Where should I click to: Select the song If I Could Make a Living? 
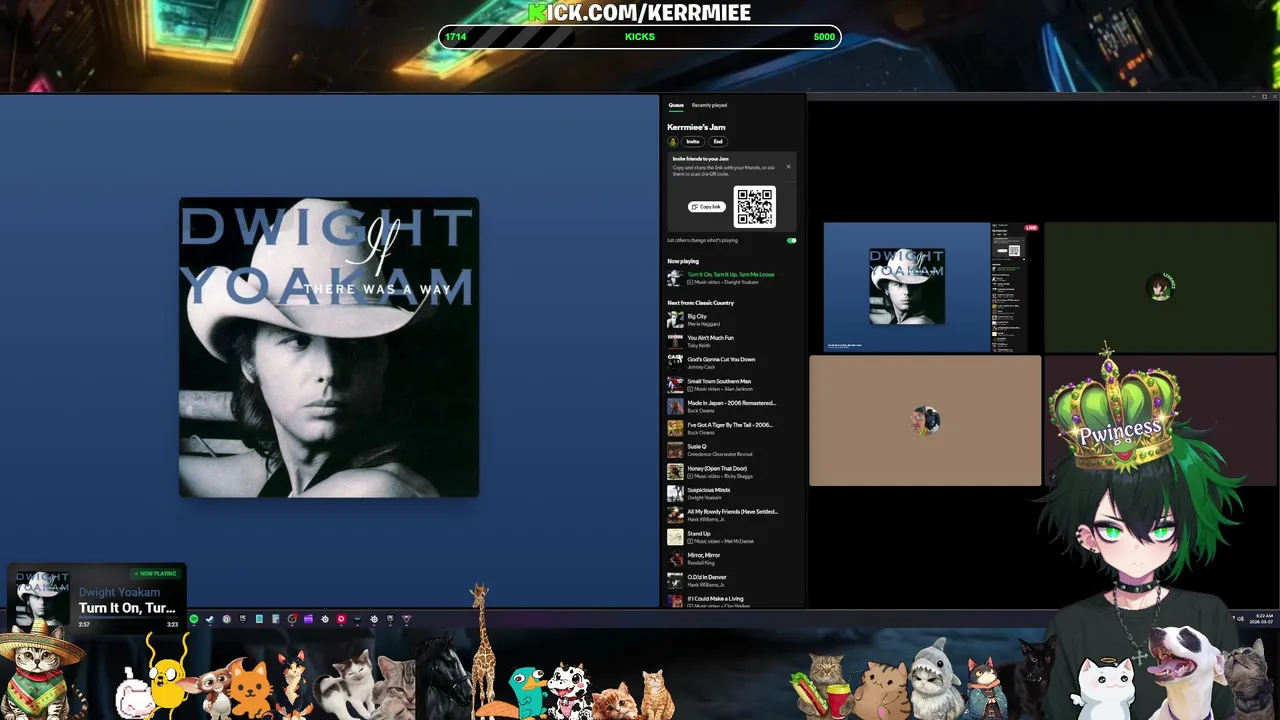click(715, 599)
